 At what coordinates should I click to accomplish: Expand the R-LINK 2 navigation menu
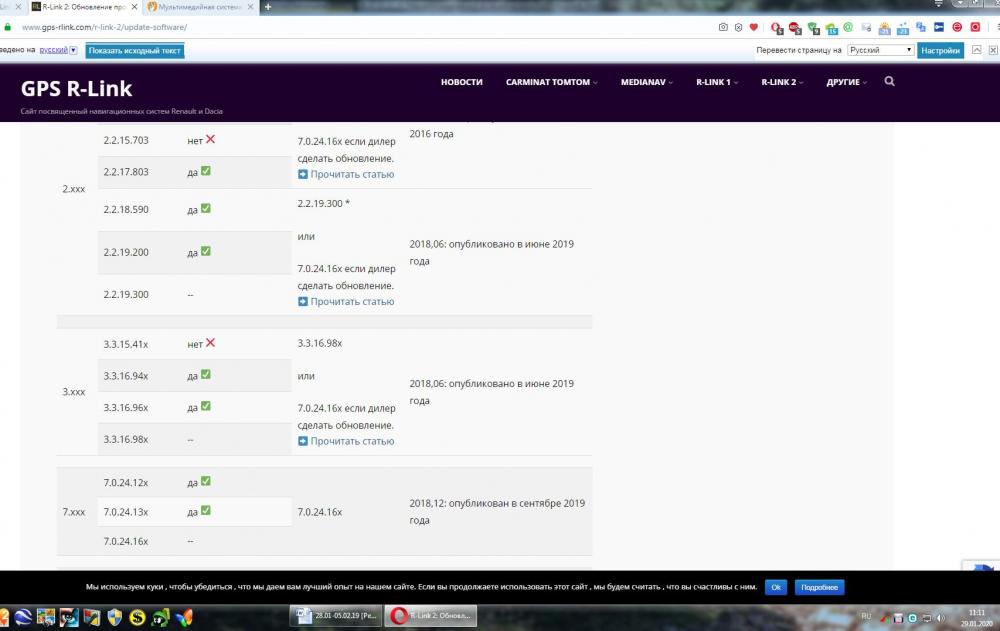click(x=782, y=82)
